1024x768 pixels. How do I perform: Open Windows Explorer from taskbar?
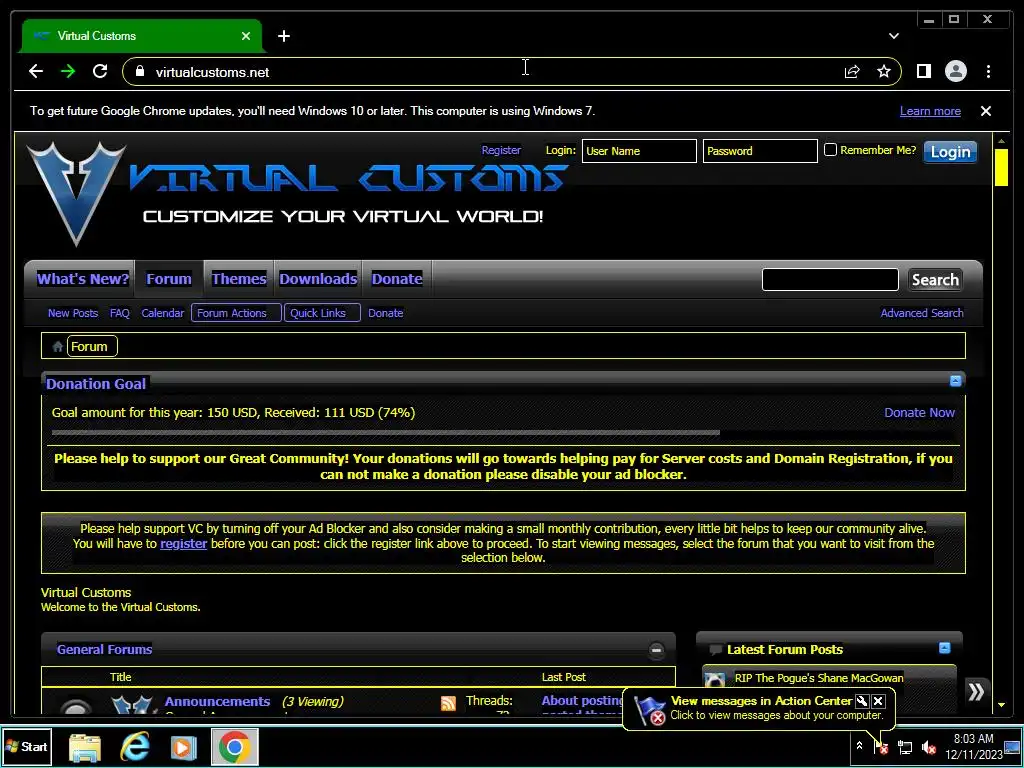(85, 747)
